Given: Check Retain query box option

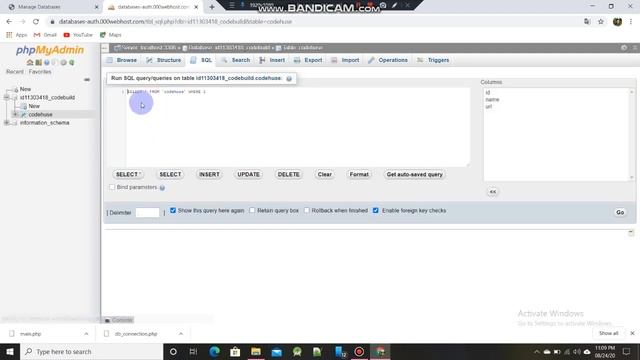Looking at the screenshot, I should (x=252, y=210).
